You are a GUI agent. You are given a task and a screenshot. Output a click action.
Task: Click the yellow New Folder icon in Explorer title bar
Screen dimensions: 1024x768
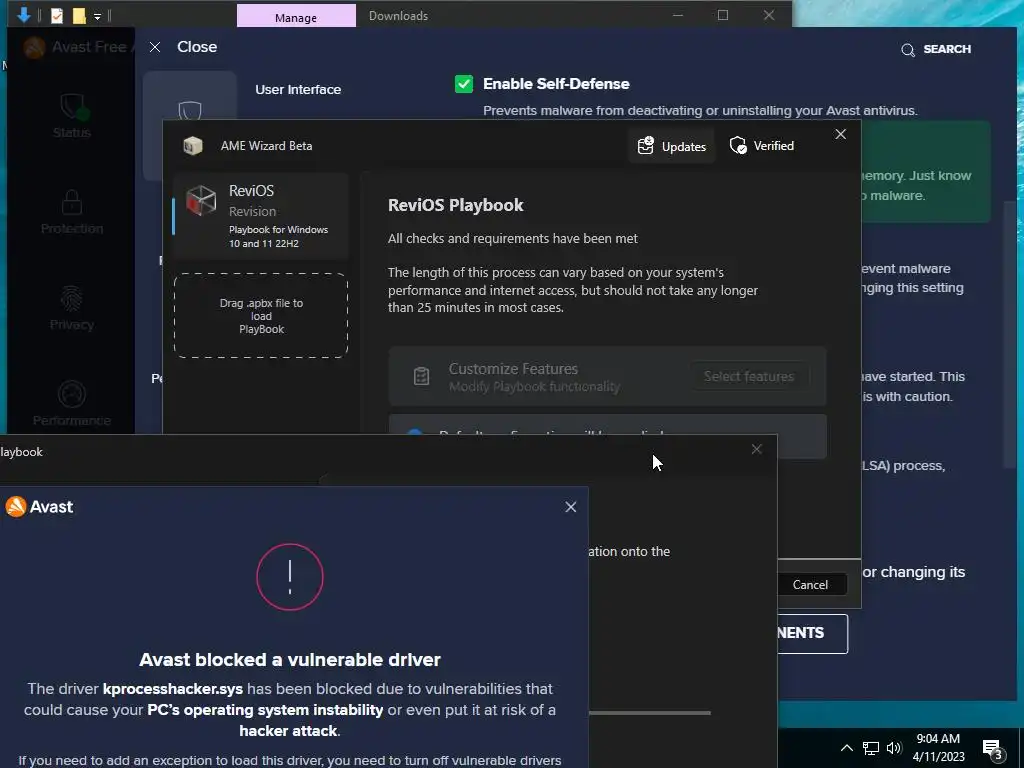(79, 16)
